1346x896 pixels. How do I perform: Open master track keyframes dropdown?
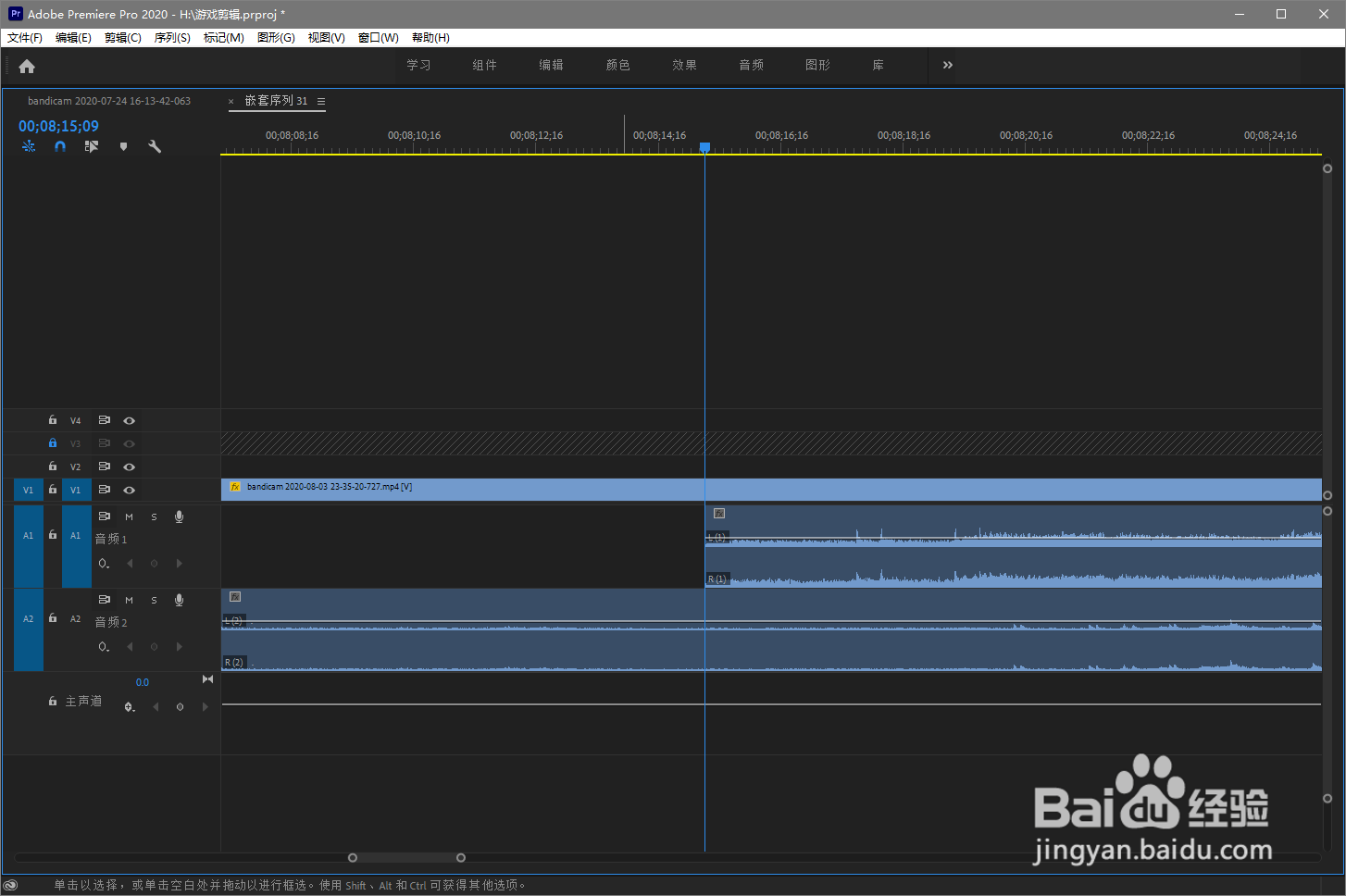[x=130, y=707]
